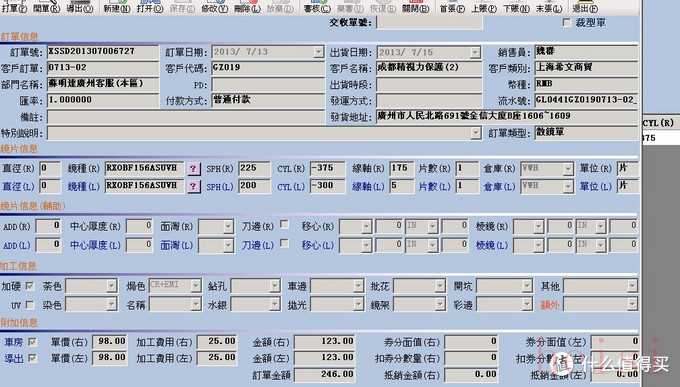Click the 退出(E) toolbar button
Screen dimensions: 680x387
point(584,7)
